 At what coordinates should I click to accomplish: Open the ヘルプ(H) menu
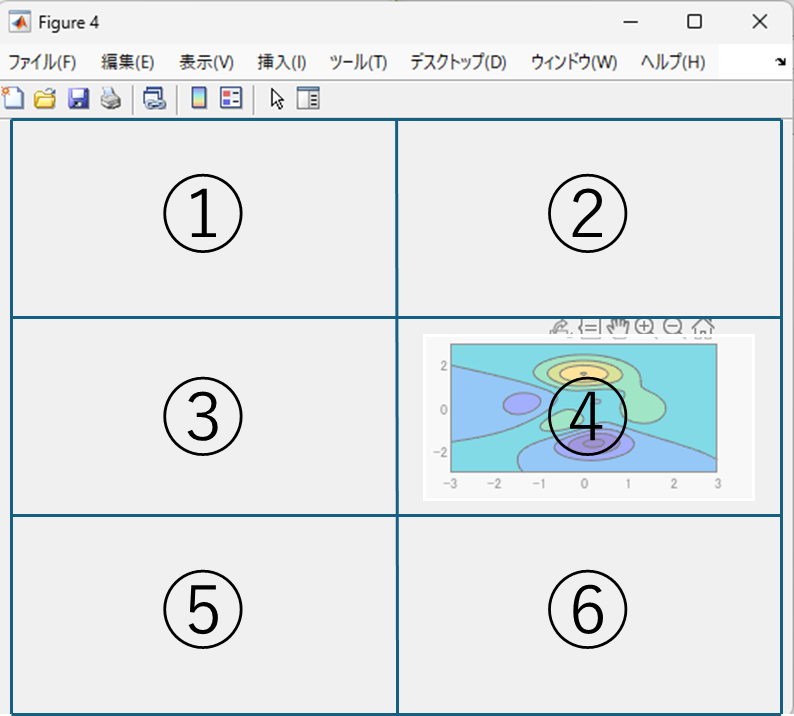[x=673, y=62]
